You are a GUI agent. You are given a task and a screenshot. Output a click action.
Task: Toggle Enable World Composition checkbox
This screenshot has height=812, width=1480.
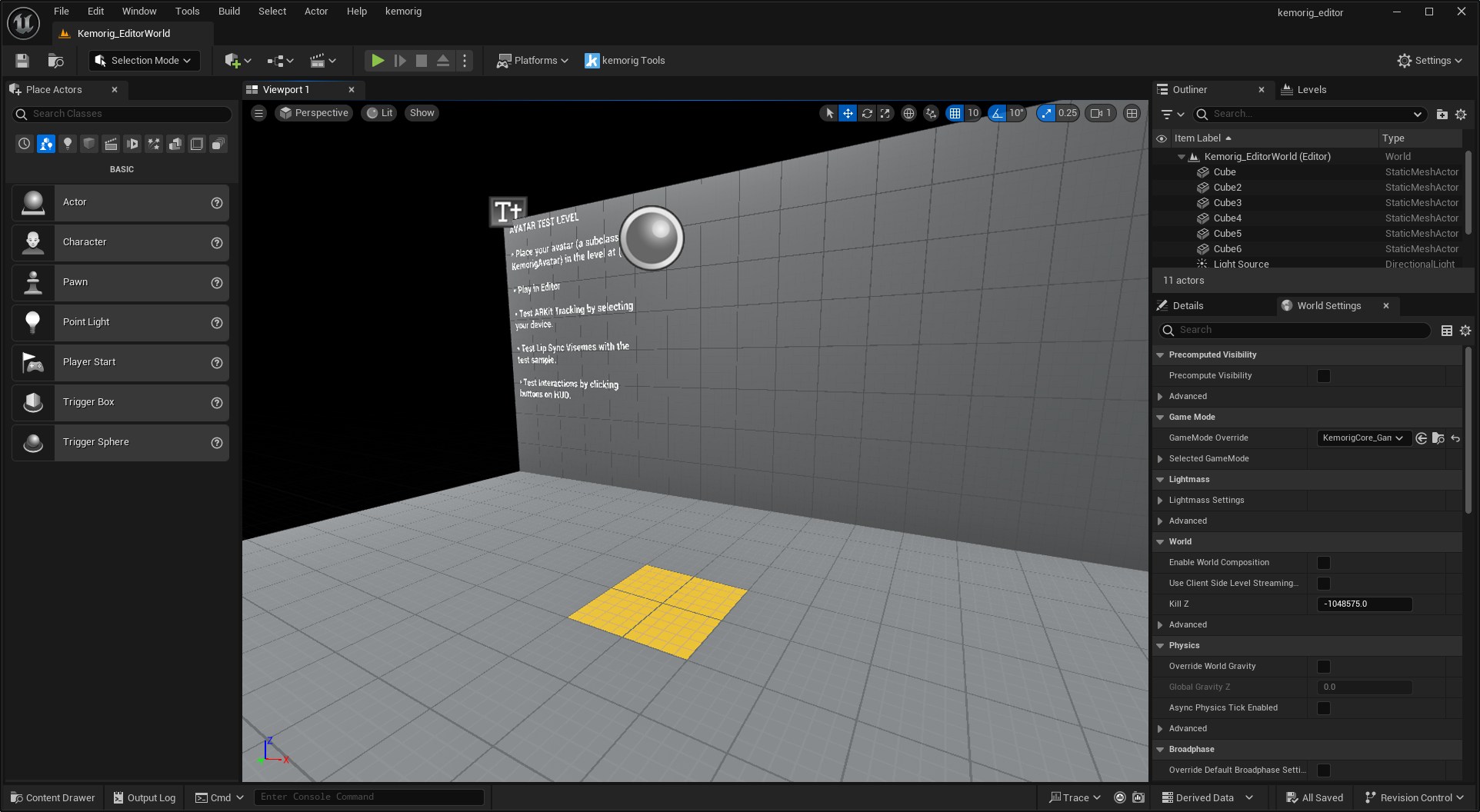tap(1323, 563)
